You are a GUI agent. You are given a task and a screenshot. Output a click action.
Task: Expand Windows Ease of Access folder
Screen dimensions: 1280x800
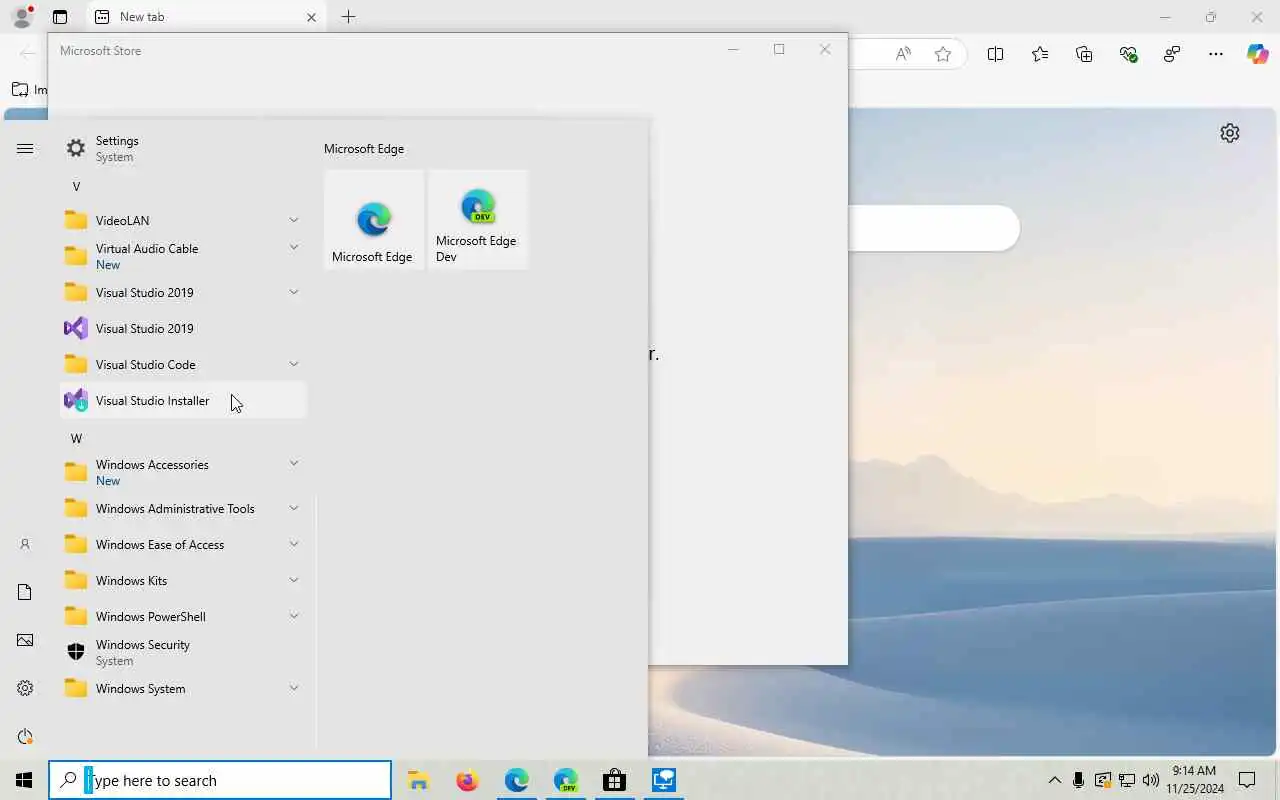(294, 544)
